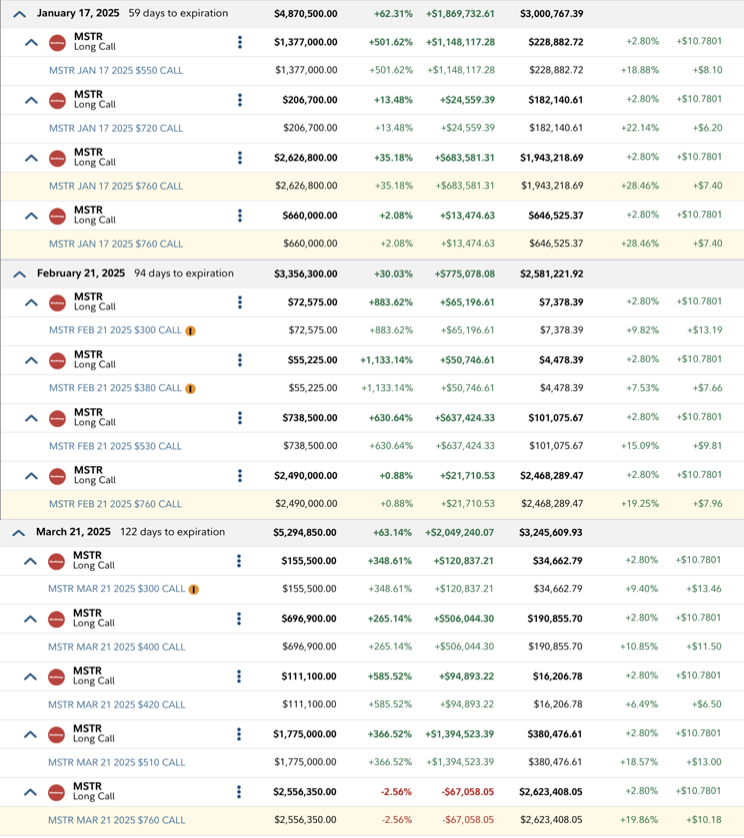The image size is (744, 838).
Task: Click the February group total $3,356,300.00
Action: tap(306, 274)
